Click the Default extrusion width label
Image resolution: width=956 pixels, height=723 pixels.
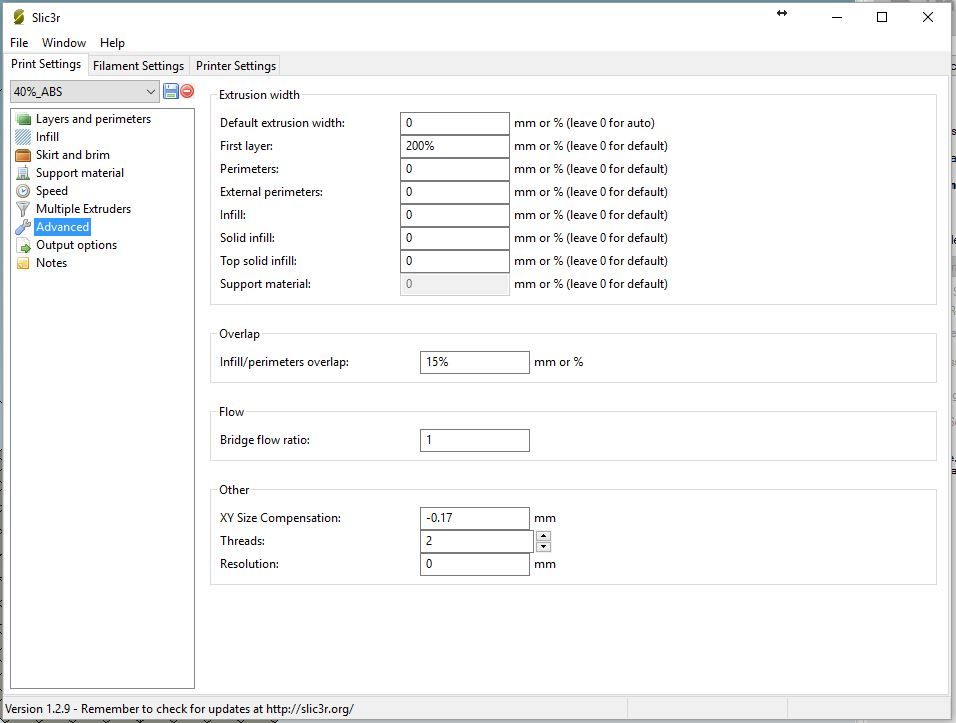(282, 123)
